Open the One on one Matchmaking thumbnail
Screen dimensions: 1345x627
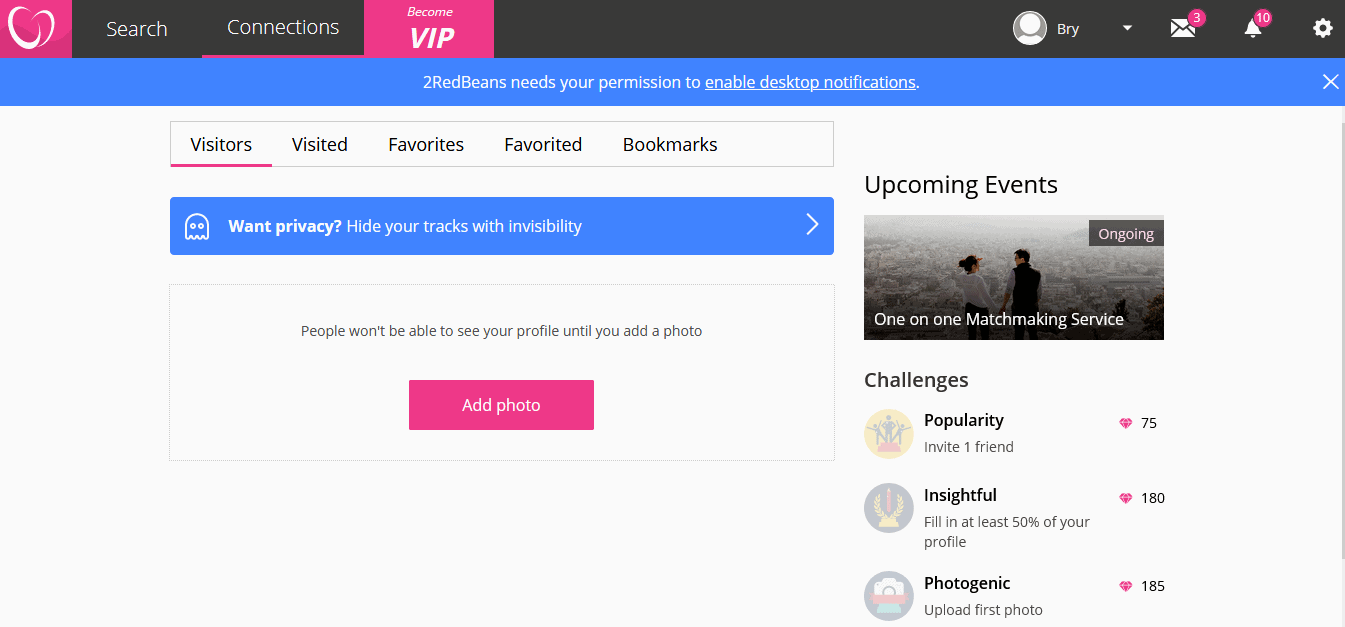[1014, 277]
